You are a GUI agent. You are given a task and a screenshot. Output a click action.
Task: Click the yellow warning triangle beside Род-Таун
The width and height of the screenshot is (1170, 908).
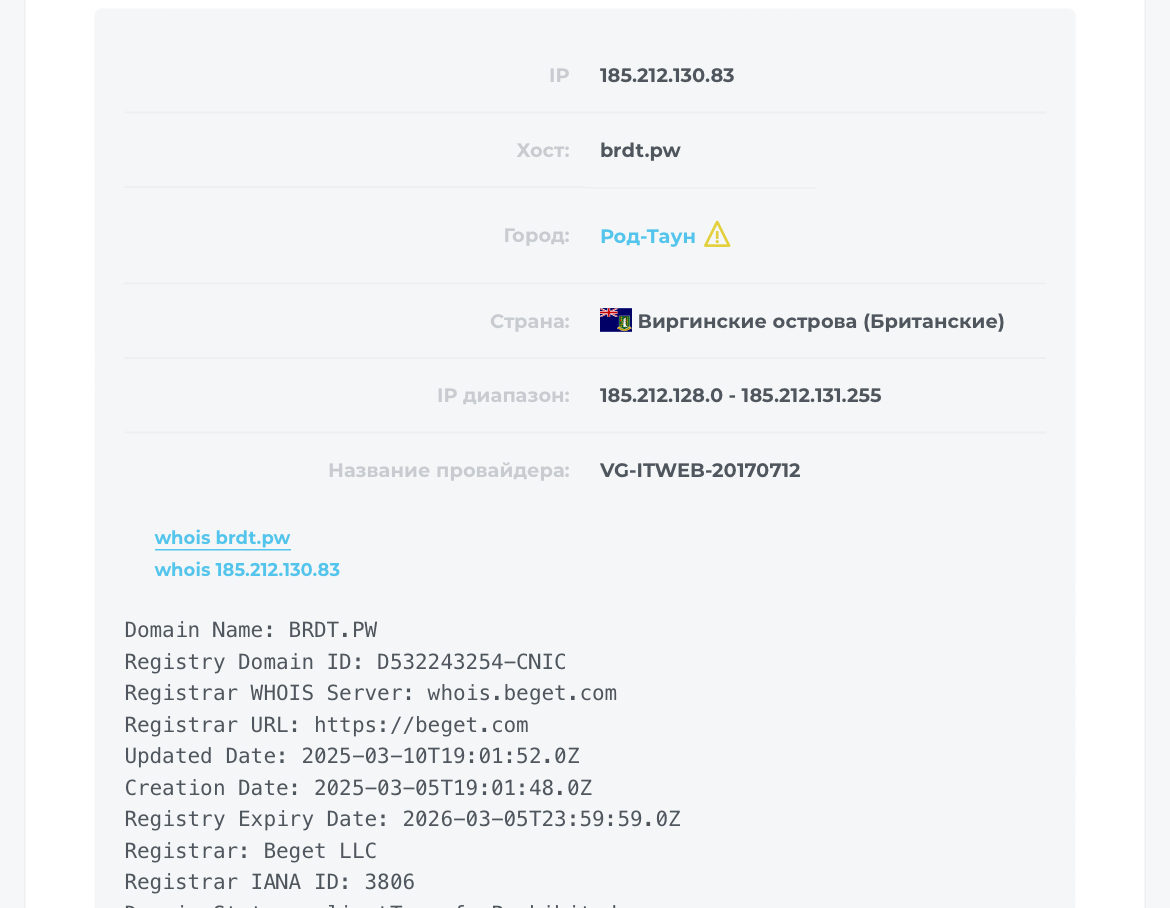(x=717, y=234)
